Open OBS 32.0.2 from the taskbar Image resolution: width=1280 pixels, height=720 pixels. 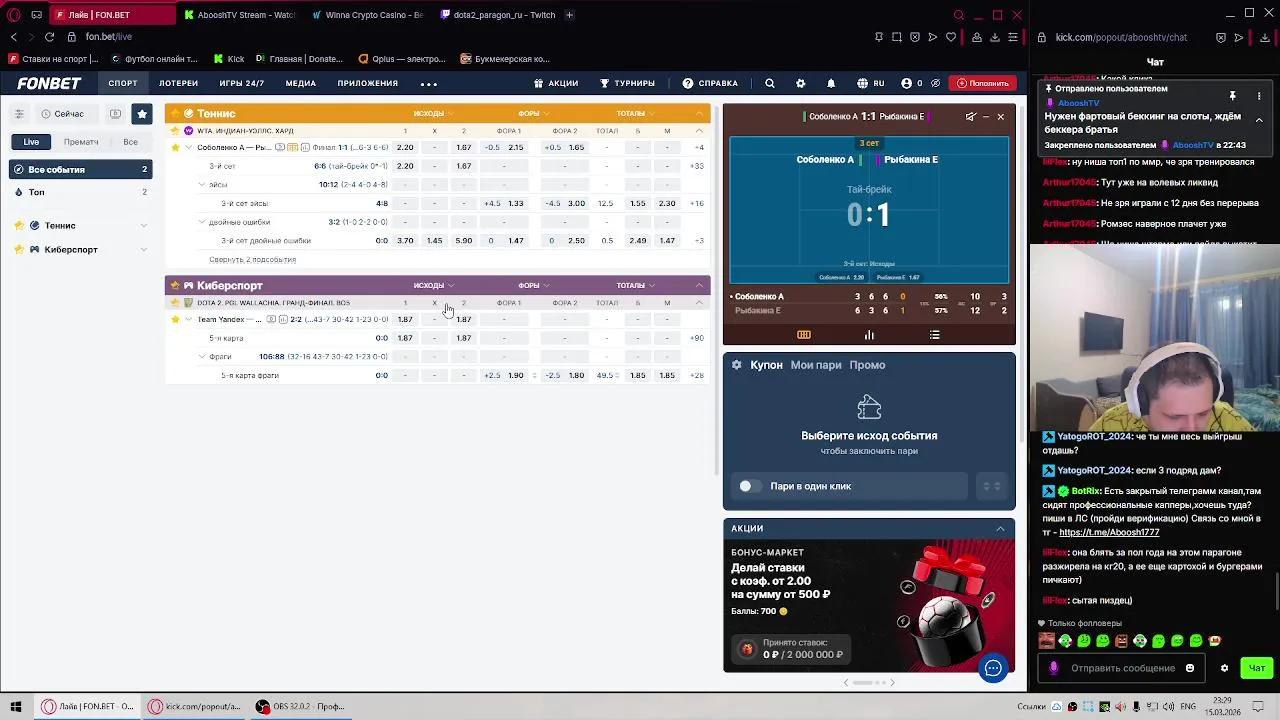299,706
